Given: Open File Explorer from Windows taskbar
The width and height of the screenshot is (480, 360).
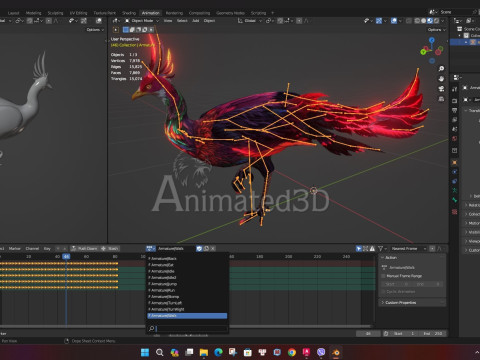Looking at the screenshot, I should pos(204,352).
